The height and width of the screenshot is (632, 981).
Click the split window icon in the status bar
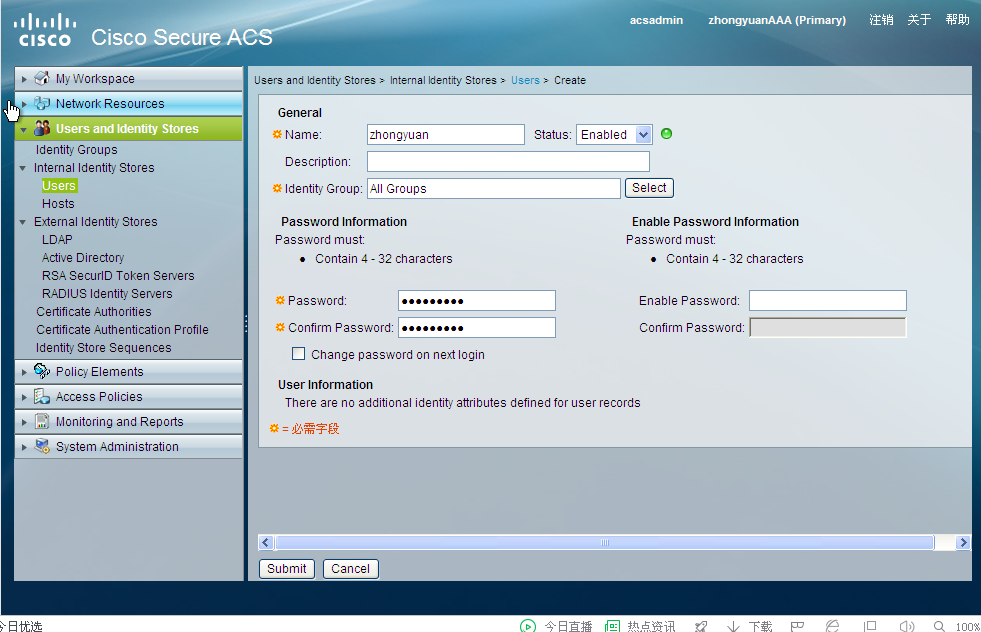[x=870, y=626]
